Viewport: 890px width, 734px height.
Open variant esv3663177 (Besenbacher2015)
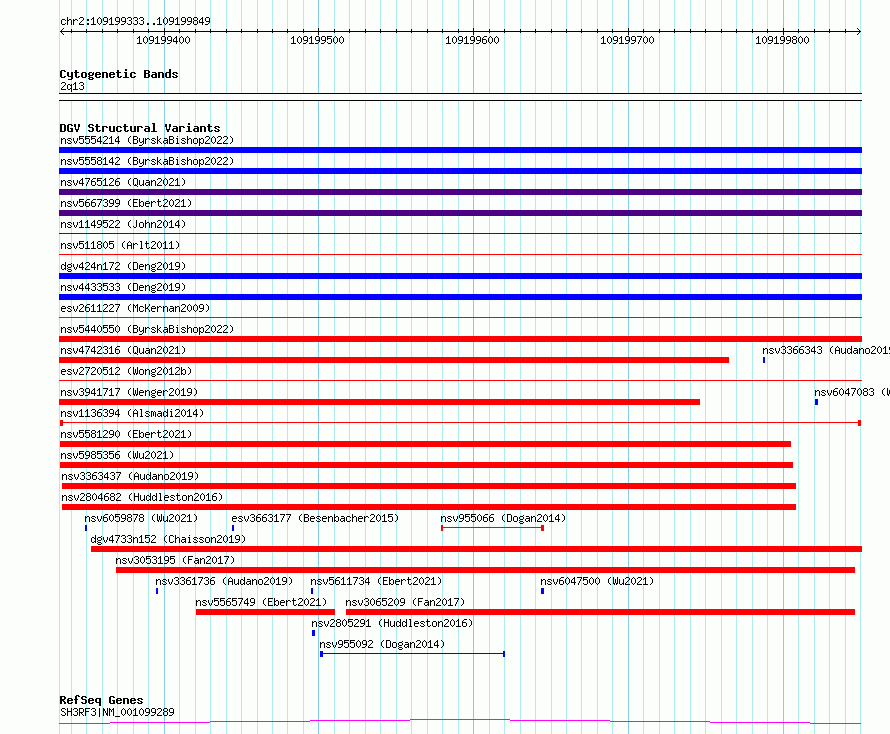tap(315, 518)
